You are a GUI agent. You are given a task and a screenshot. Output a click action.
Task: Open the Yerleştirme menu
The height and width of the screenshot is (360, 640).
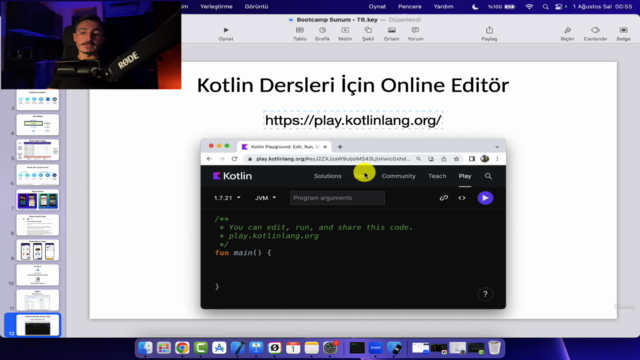click(216, 7)
